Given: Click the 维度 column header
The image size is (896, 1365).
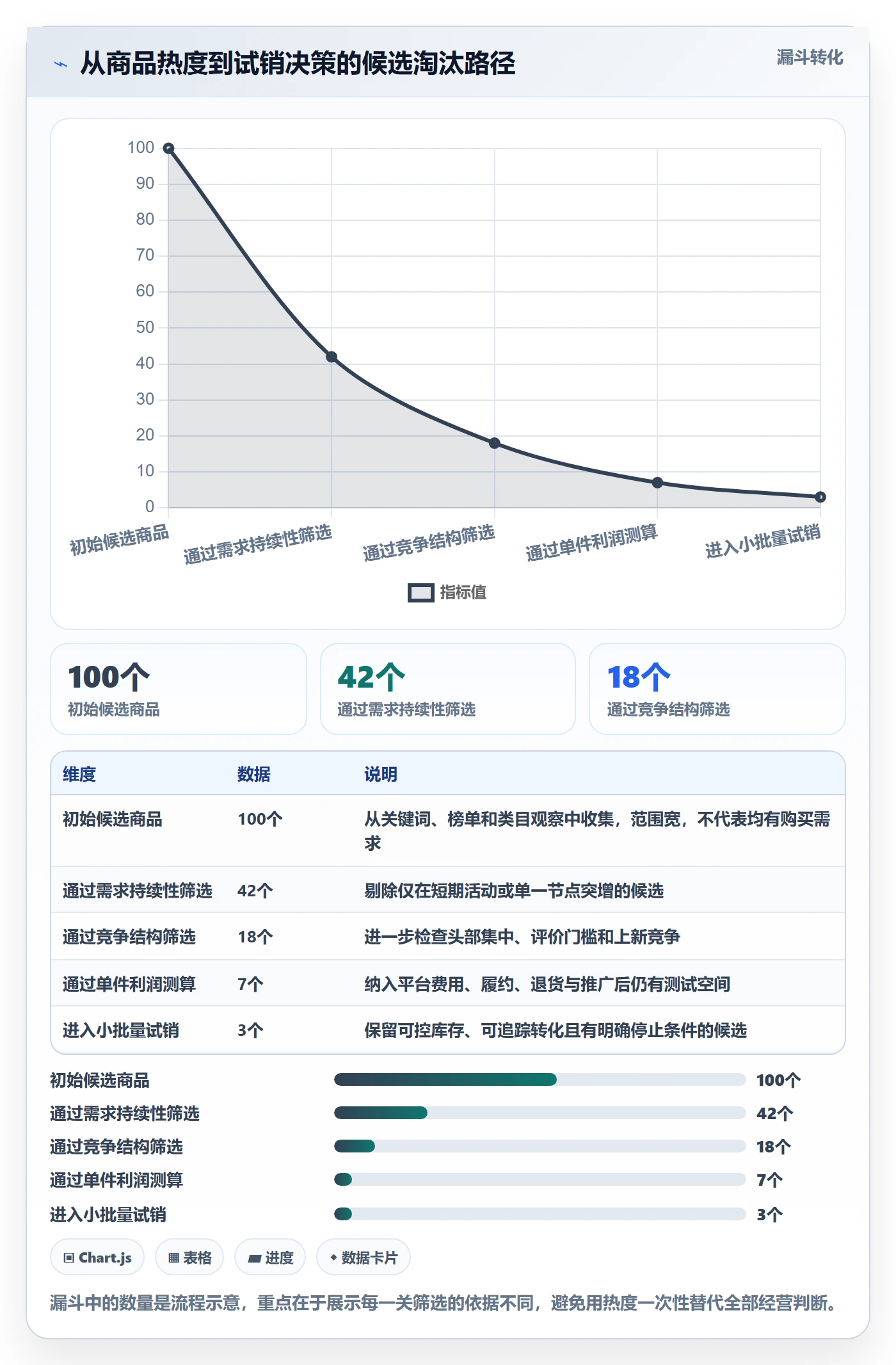Looking at the screenshot, I should [79, 774].
